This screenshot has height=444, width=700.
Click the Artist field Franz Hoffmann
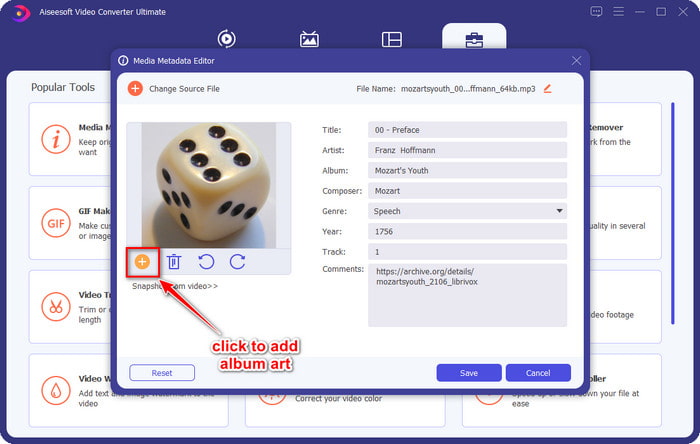click(467, 150)
